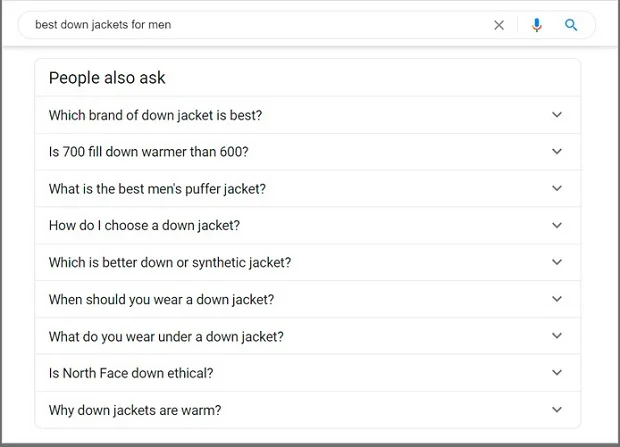This screenshot has height=447, width=620.
Task: Expand chevron for 'Is North Face down ethical?'
Action: (x=557, y=373)
